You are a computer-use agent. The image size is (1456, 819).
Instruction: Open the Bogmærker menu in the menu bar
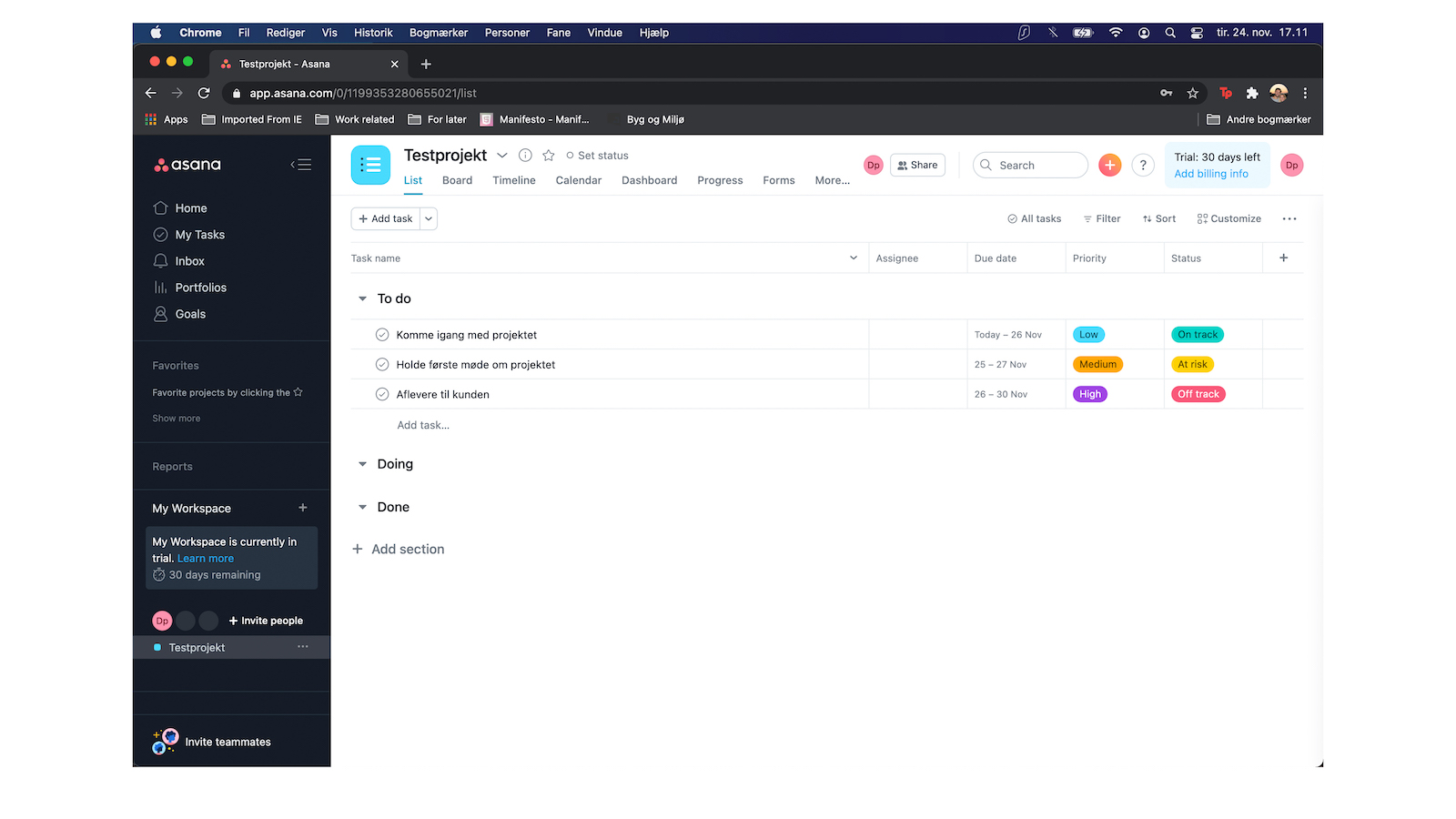click(x=438, y=32)
